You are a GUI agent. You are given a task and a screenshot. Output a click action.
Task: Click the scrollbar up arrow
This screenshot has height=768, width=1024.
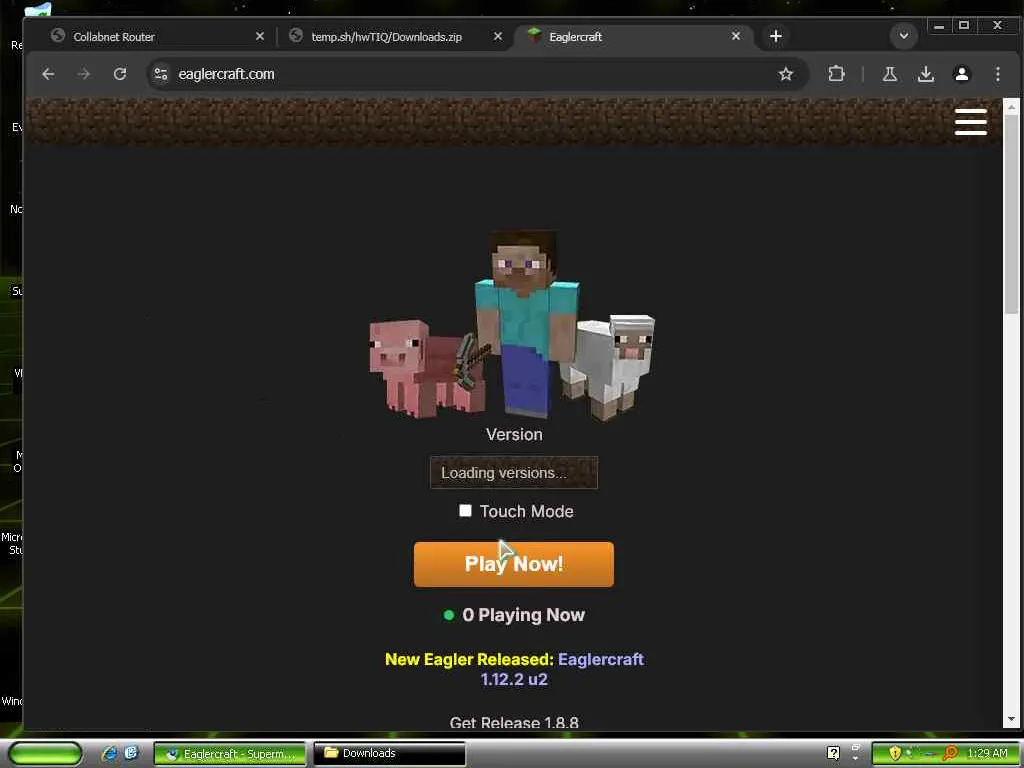(1011, 106)
